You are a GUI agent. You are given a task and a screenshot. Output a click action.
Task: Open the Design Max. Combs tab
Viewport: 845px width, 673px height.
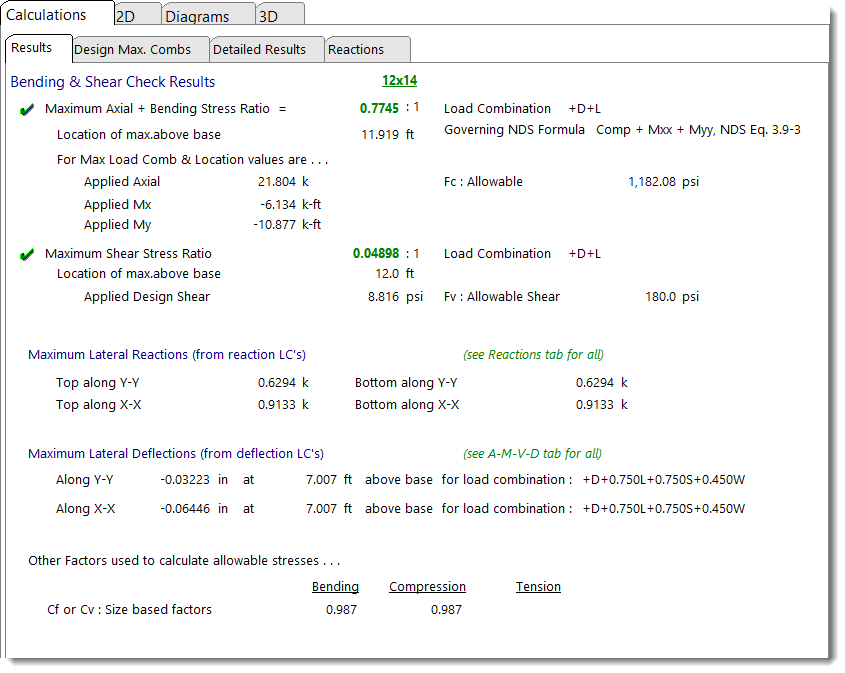pos(139,49)
